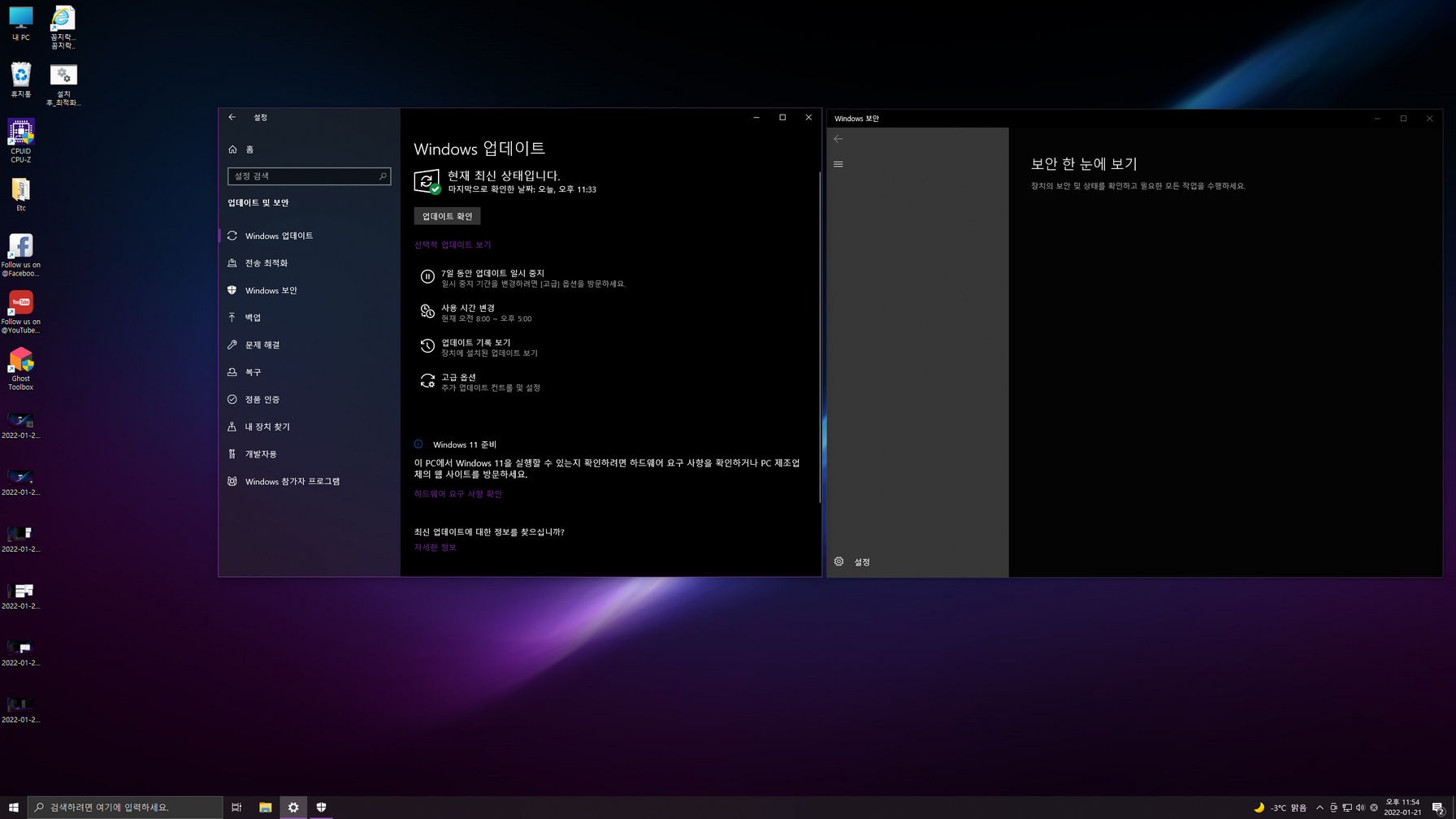Viewport: 1456px width, 819px height.
Task: Open Task View on taskbar
Action: 236,807
